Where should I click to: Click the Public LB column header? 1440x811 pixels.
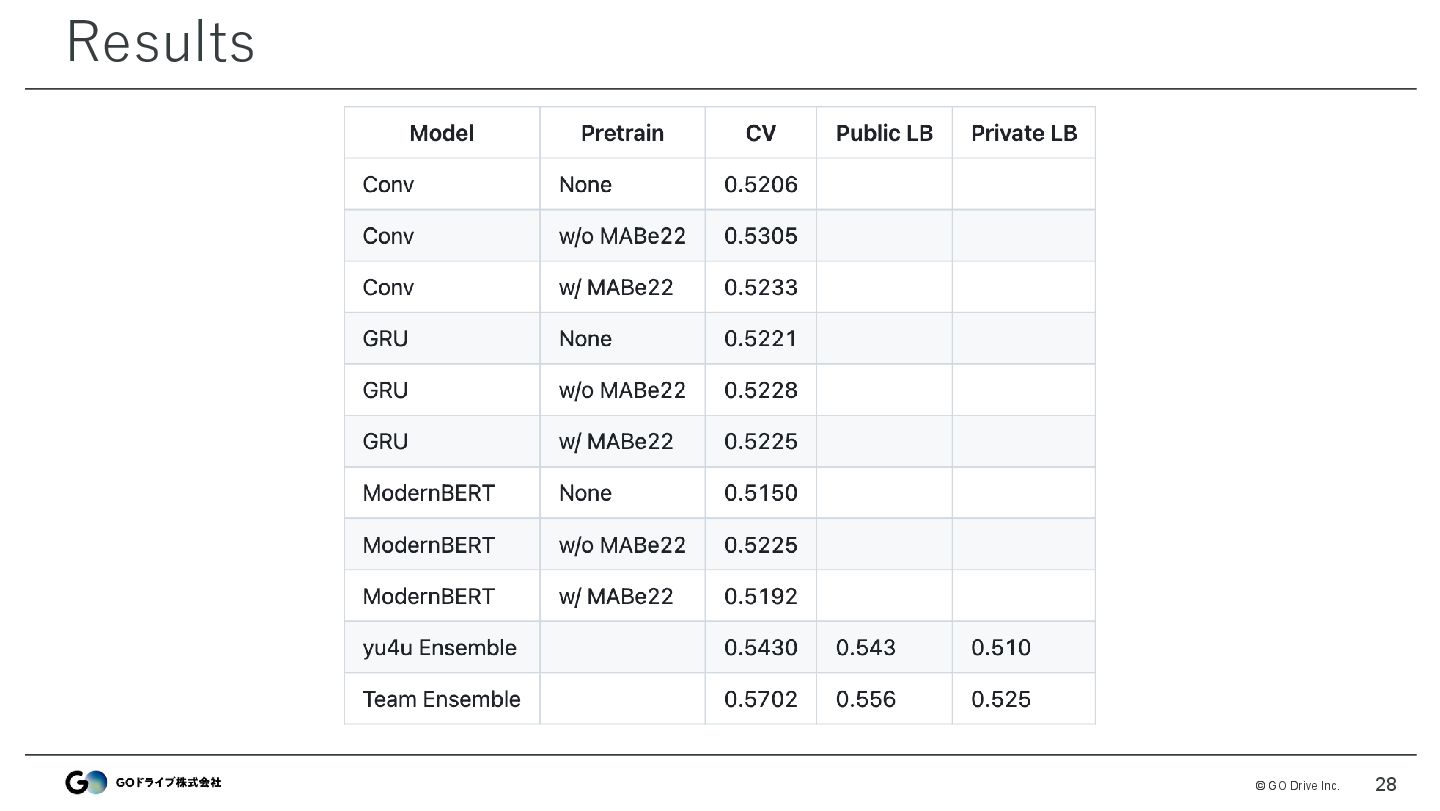[x=884, y=133]
